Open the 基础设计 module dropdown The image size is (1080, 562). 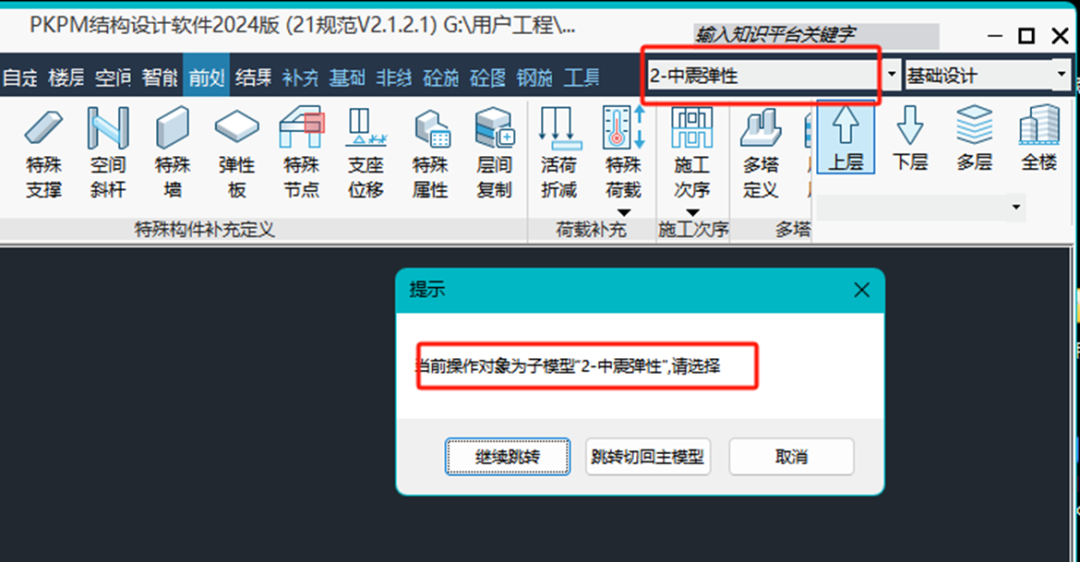point(1061,74)
